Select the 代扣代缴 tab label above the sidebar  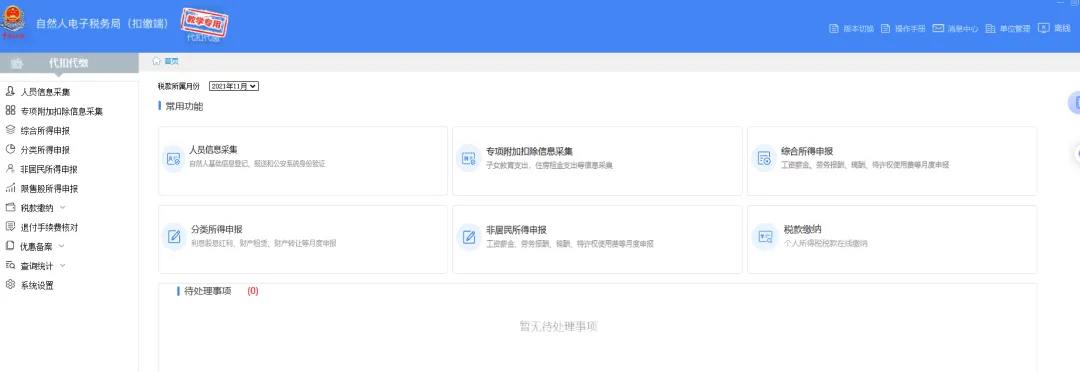click(68, 63)
